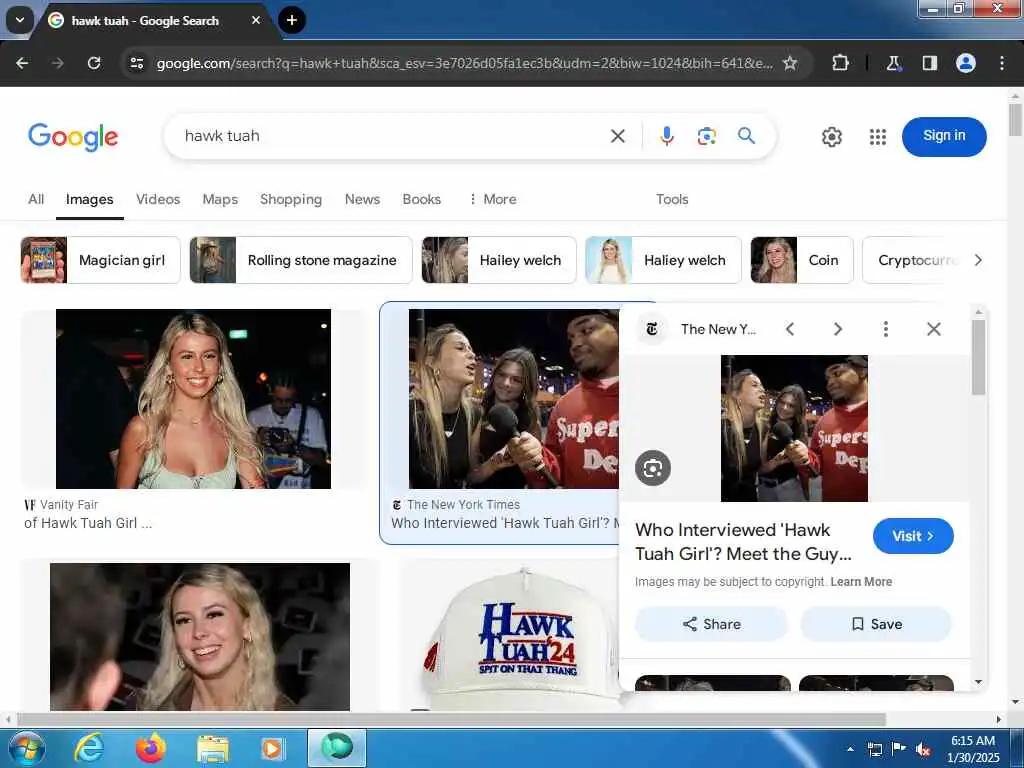Screen dimensions: 1024x768
Task: Open a new browser tab
Action: (x=292, y=20)
